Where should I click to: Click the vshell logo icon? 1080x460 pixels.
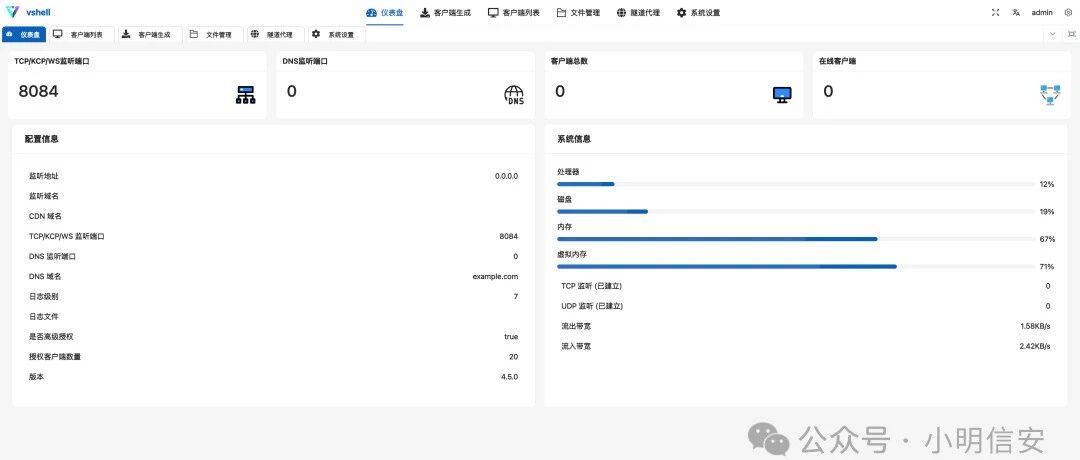coord(12,12)
